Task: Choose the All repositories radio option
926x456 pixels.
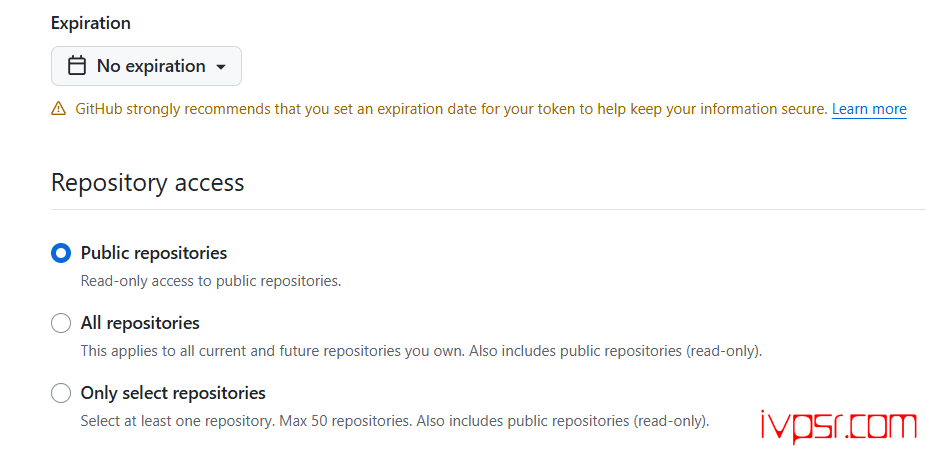Action: click(61, 323)
